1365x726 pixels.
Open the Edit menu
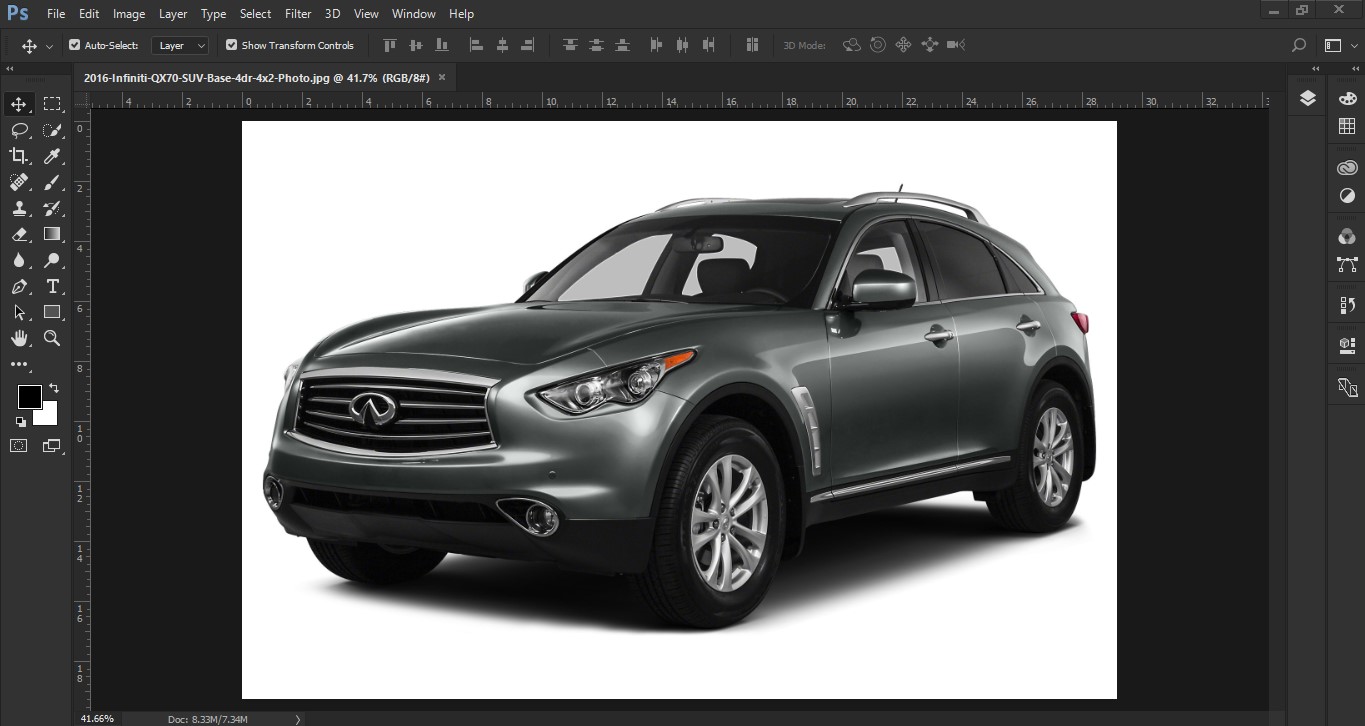89,14
